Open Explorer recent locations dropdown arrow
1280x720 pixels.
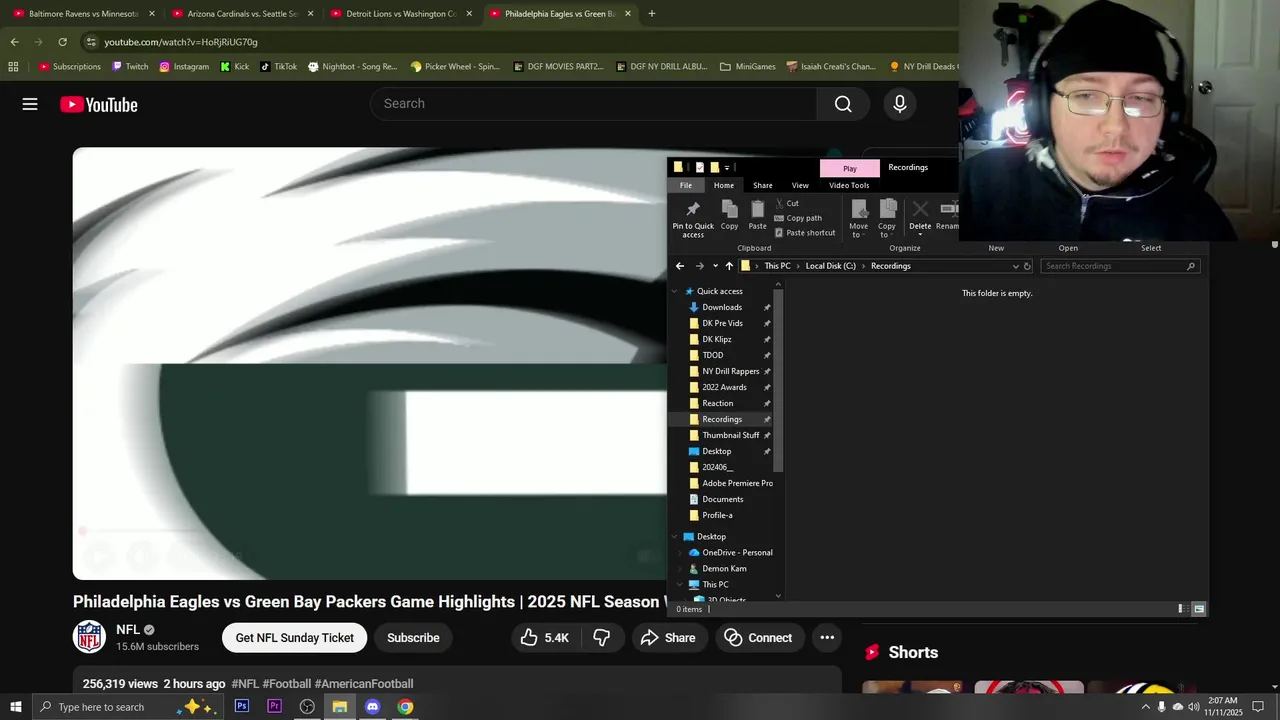pyautogui.click(x=714, y=266)
